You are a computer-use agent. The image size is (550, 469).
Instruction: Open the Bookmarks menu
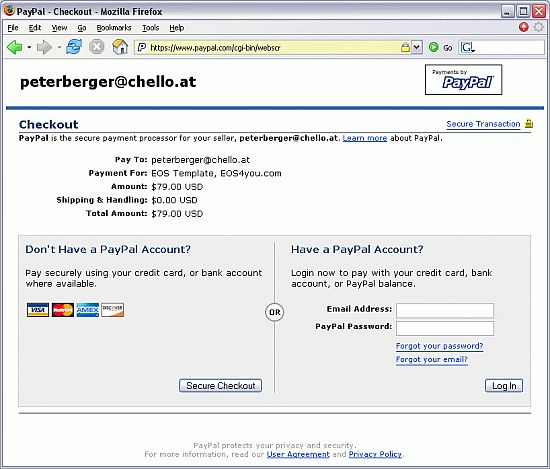point(114,28)
